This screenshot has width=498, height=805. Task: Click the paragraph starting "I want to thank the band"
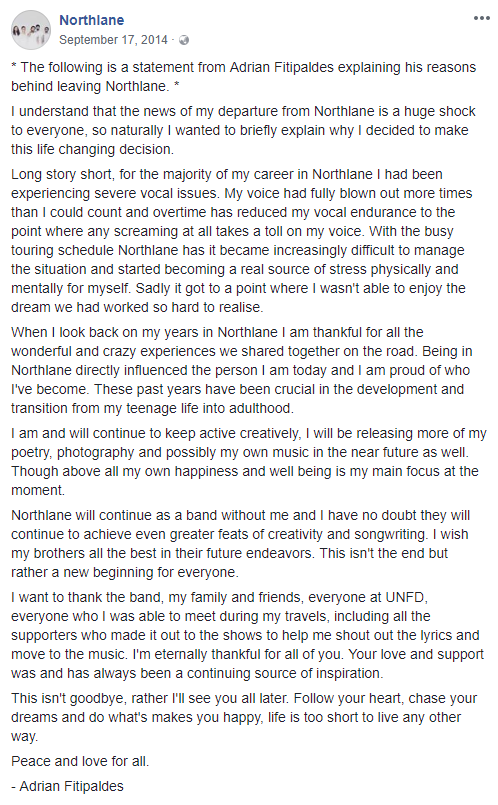click(x=247, y=635)
